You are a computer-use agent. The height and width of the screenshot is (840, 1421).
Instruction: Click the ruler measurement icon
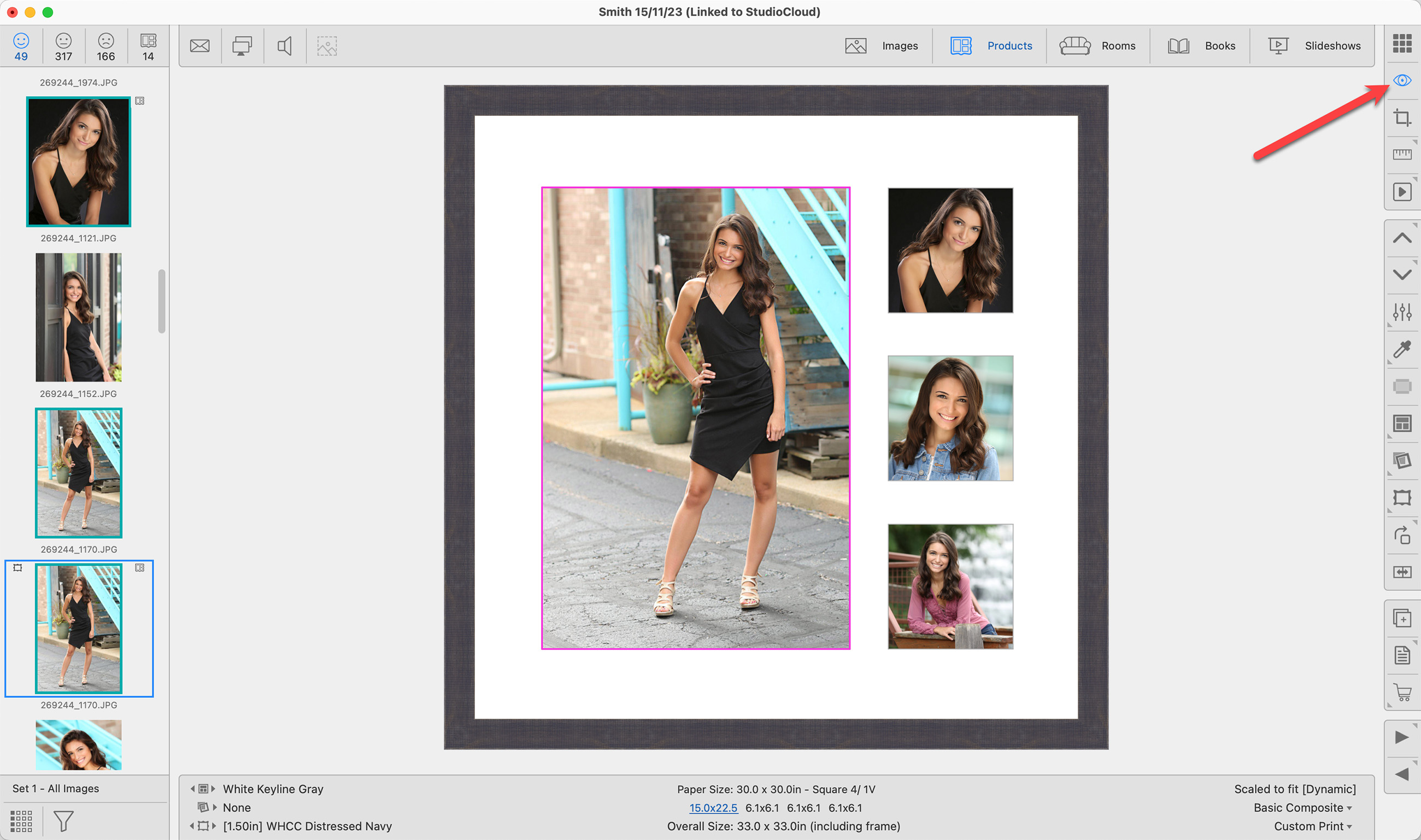tap(1402, 155)
